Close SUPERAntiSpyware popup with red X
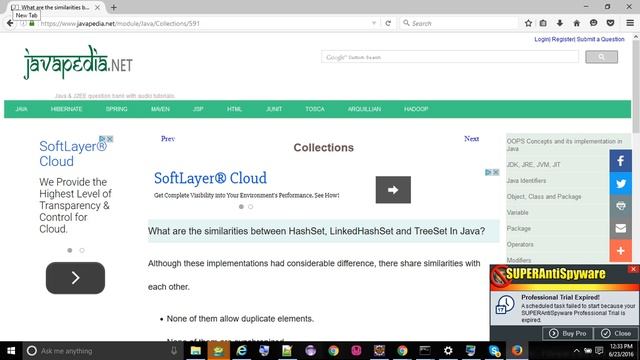The height and width of the screenshot is (360, 640). pos(633,269)
